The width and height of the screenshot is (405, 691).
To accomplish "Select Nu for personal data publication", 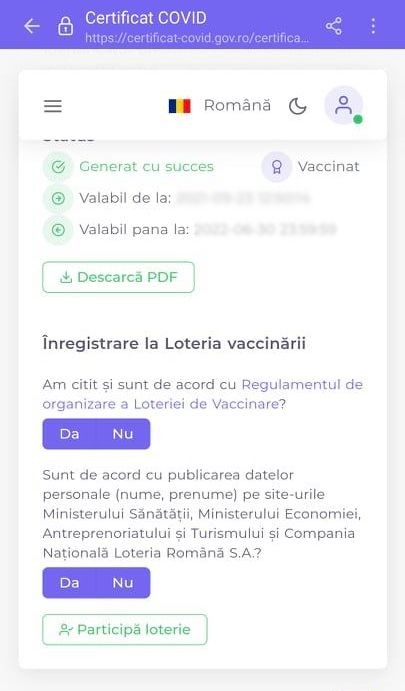I will pos(123,583).
